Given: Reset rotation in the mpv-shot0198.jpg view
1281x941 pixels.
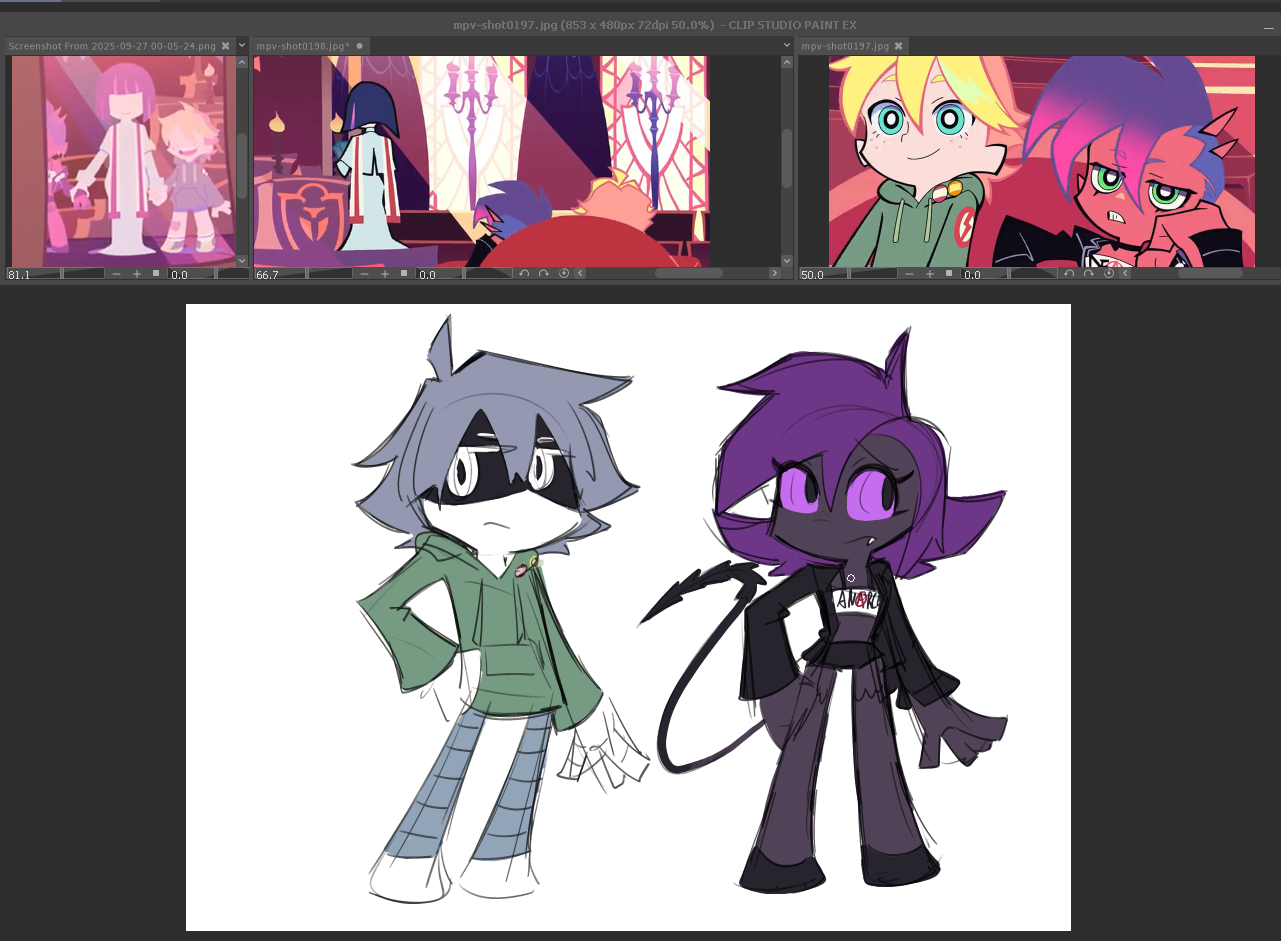Looking at the screenshot, I should click(563, 273).
